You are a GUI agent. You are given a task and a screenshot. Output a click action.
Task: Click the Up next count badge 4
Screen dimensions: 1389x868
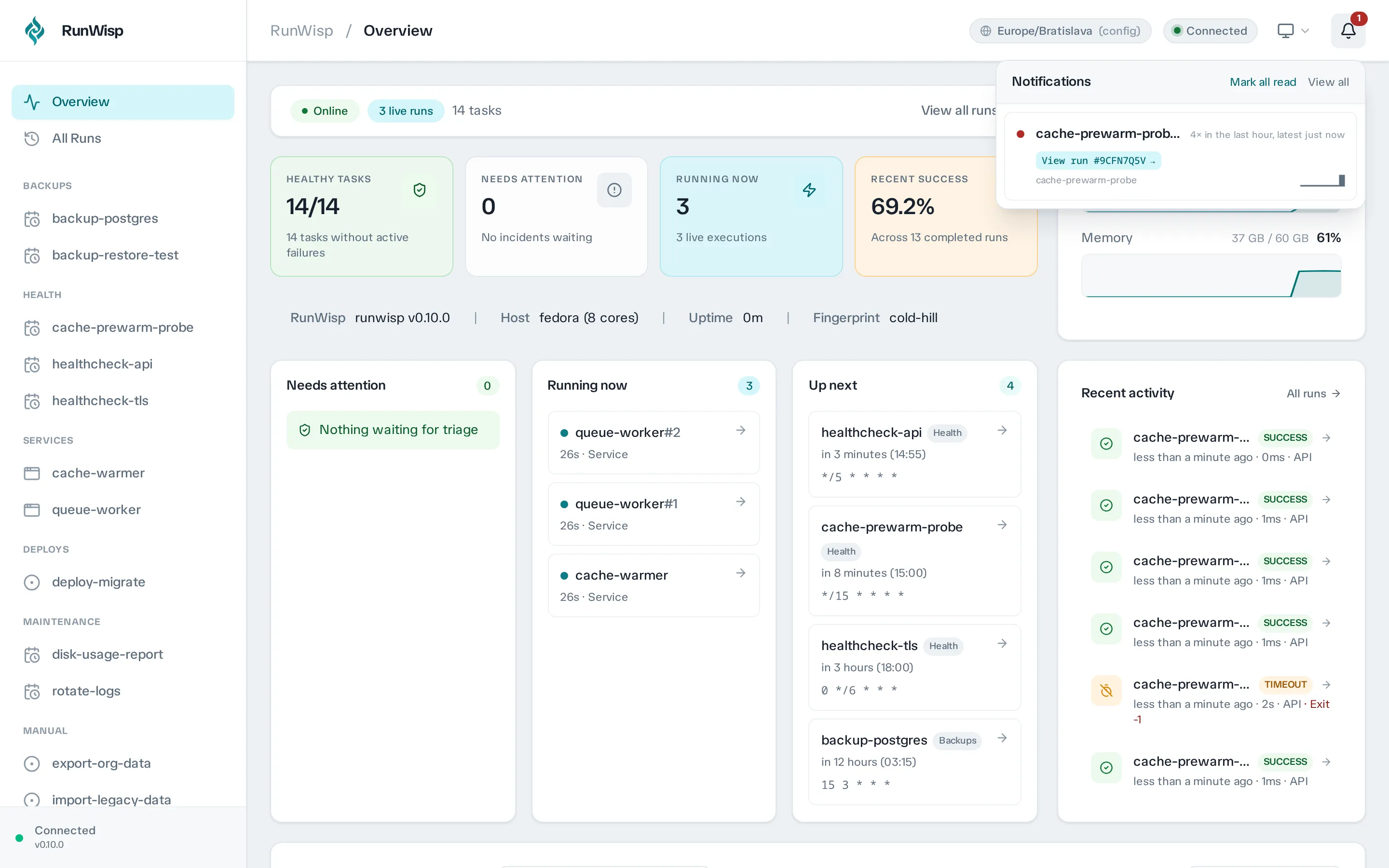[x=1010, y=386]
